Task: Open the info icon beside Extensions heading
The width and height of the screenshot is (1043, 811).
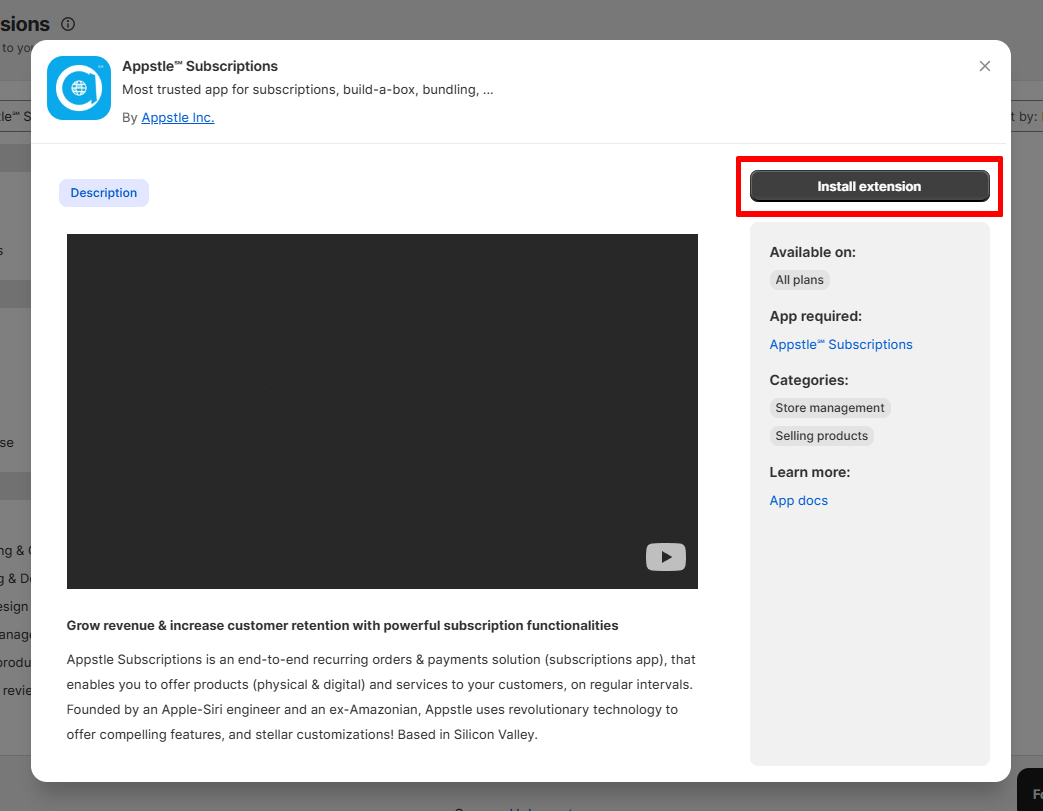Action: (68, 24)
